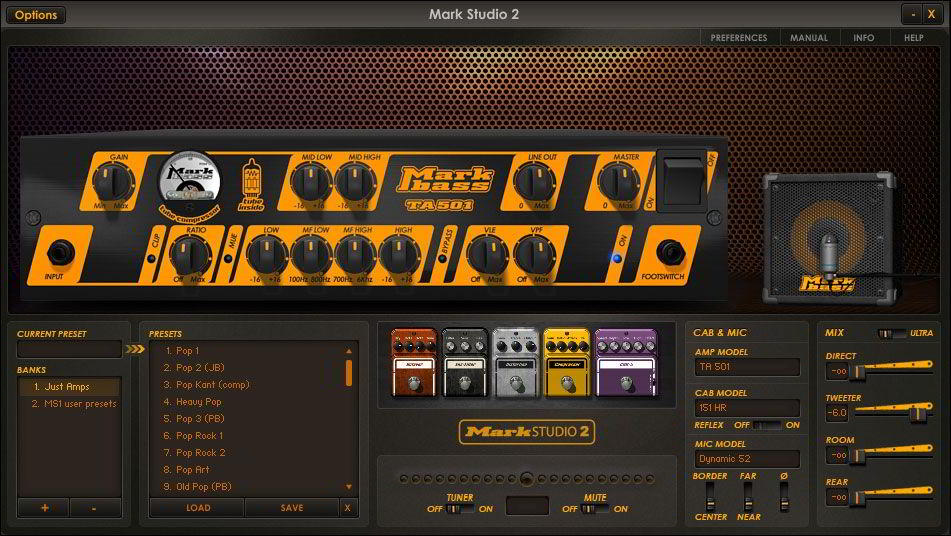The width and height of the screenshot is (951, 536).
Task: Select the 'Just Amps' bank
Action: click(x=69, y=387)
